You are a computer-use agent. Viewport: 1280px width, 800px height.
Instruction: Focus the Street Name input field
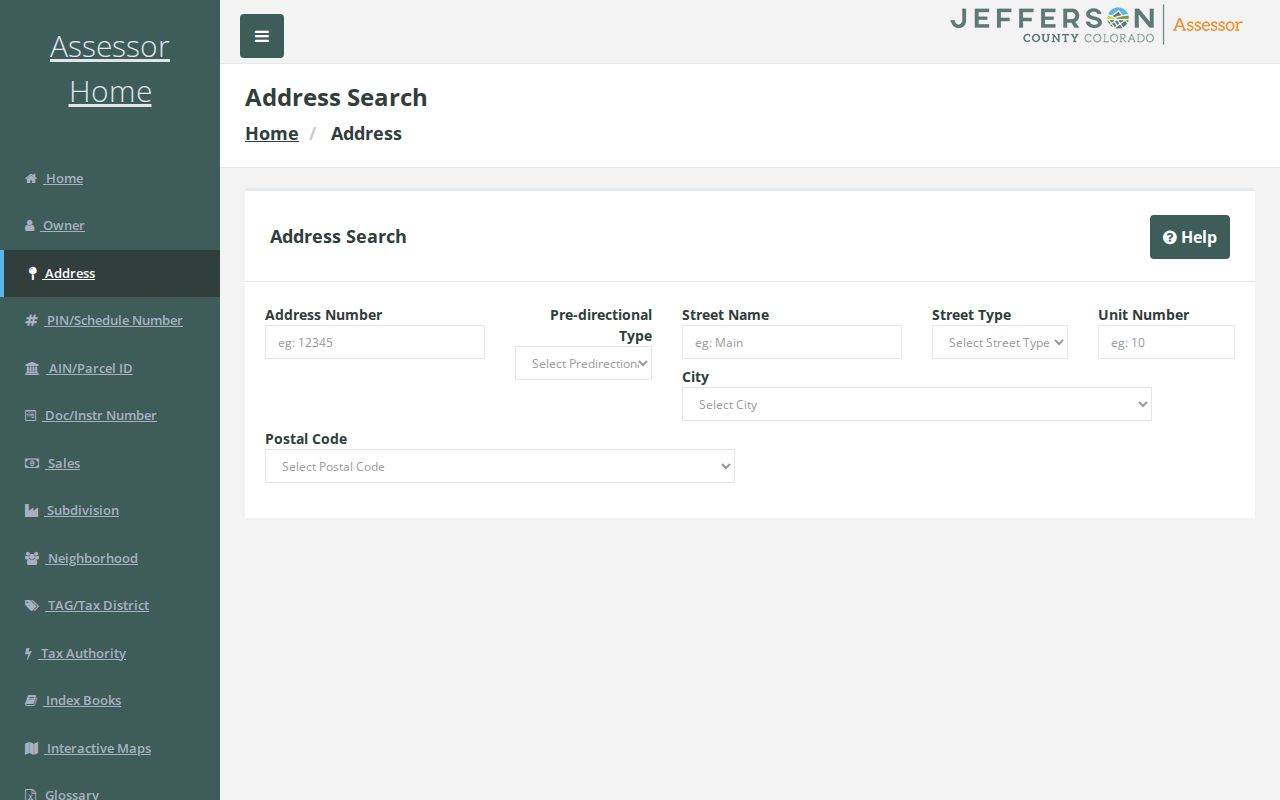click(x=792, y=342)
